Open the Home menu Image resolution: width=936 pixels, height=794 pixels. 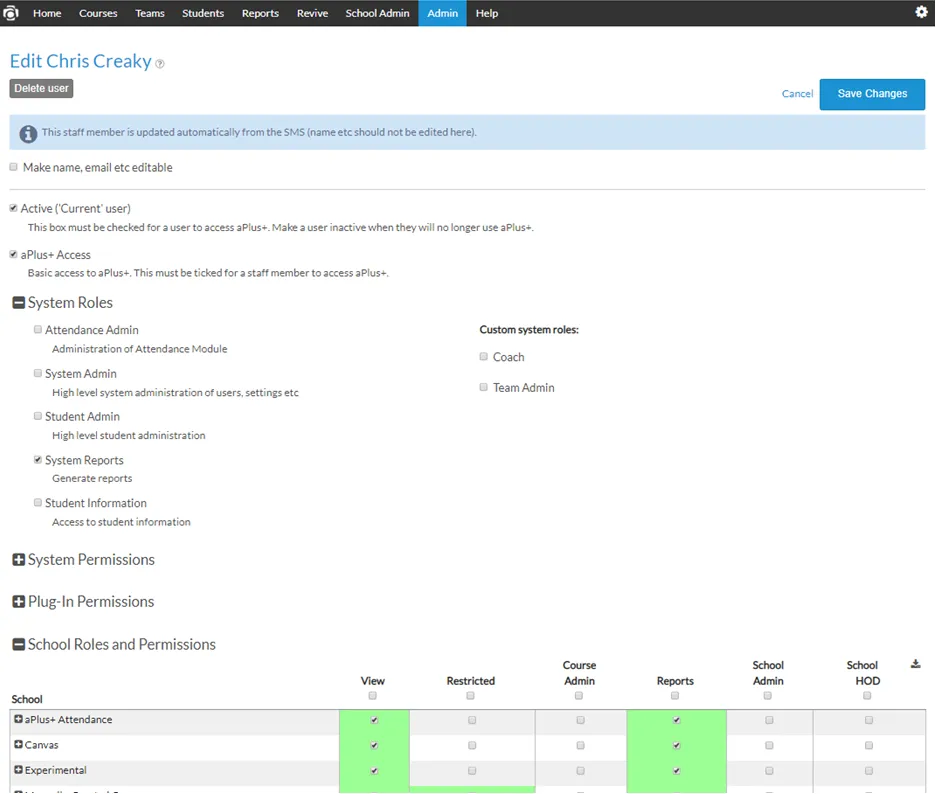pyautogui.click(x=47, y=13)
